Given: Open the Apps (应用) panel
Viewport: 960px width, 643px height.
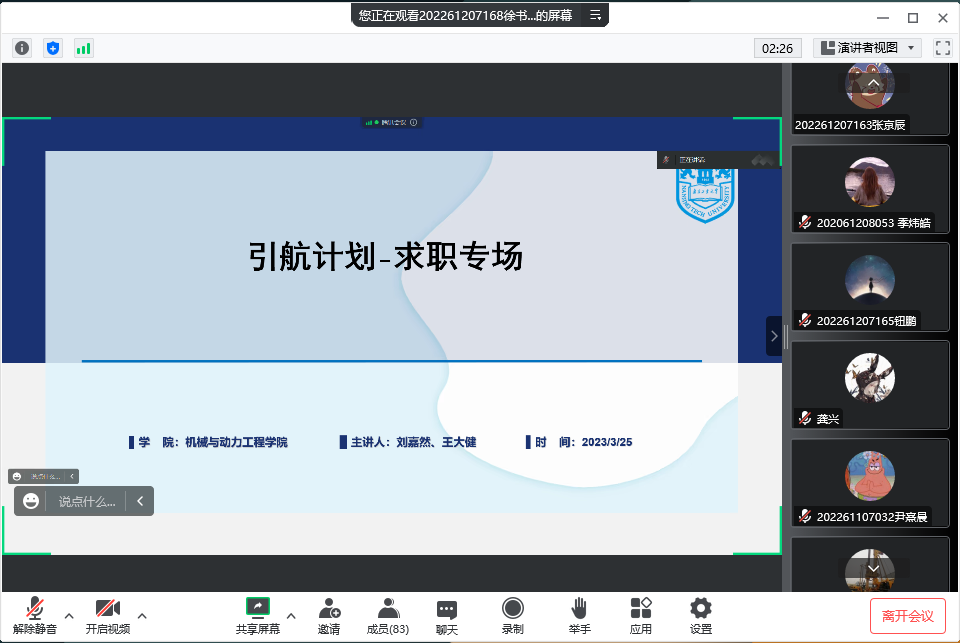Looking at the screenshot, I should coord(641,615).
